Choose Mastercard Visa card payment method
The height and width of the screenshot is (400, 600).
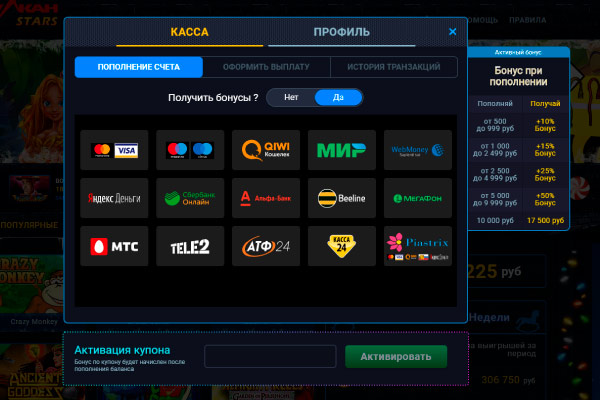(114, 150)
